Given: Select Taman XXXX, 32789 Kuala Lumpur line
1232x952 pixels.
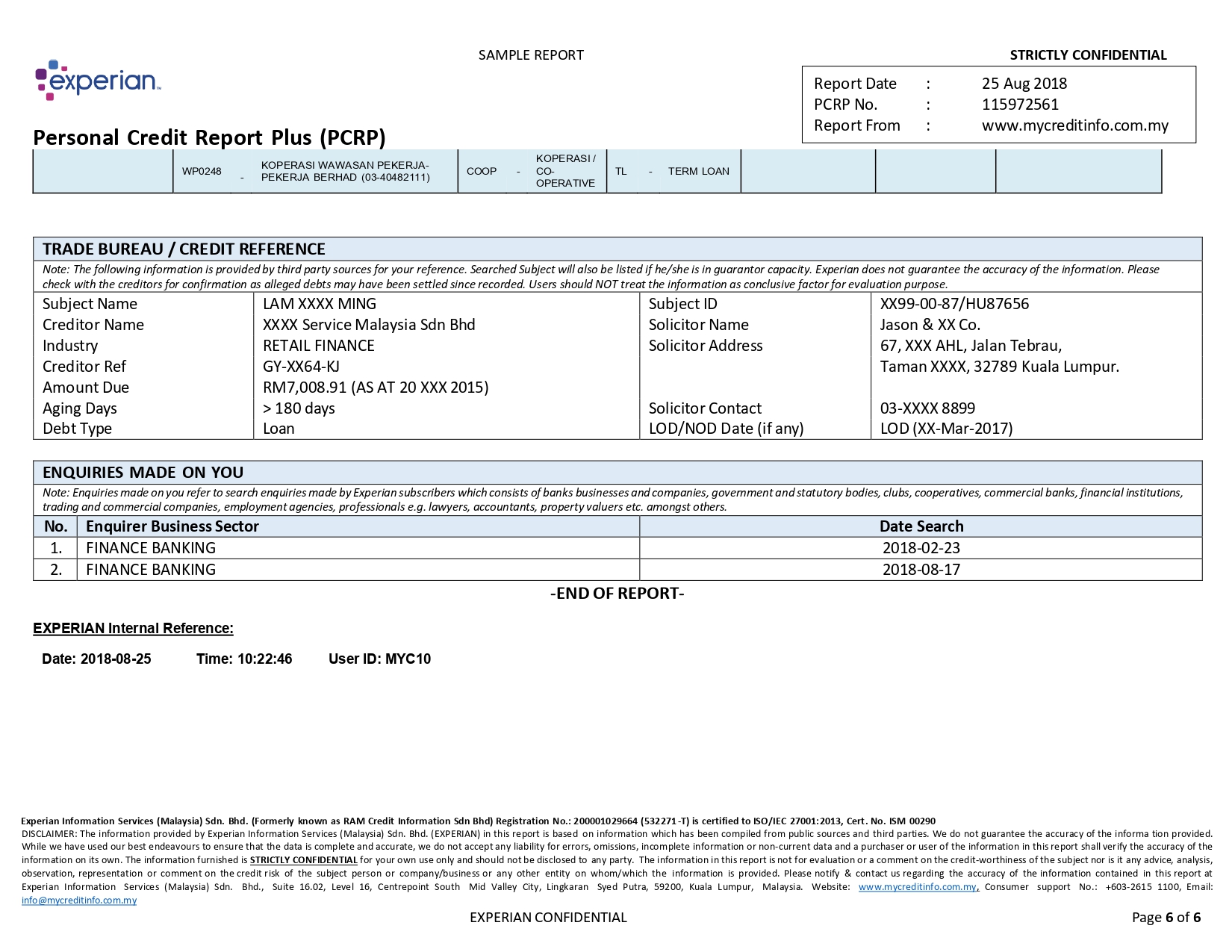Looking at the screenshot, I should point(1000,367).
